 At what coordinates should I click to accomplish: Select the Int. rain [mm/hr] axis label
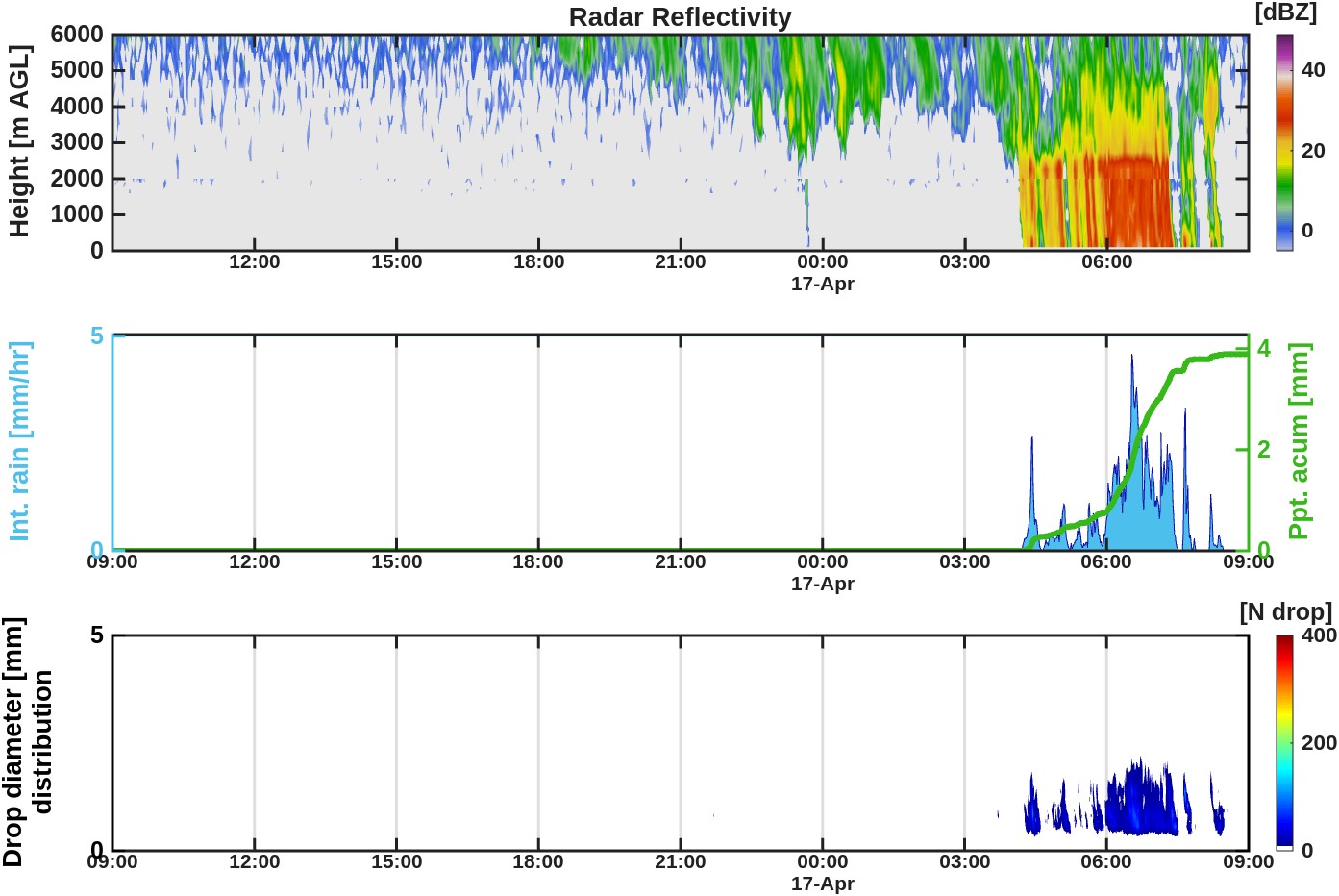point(19,441)
